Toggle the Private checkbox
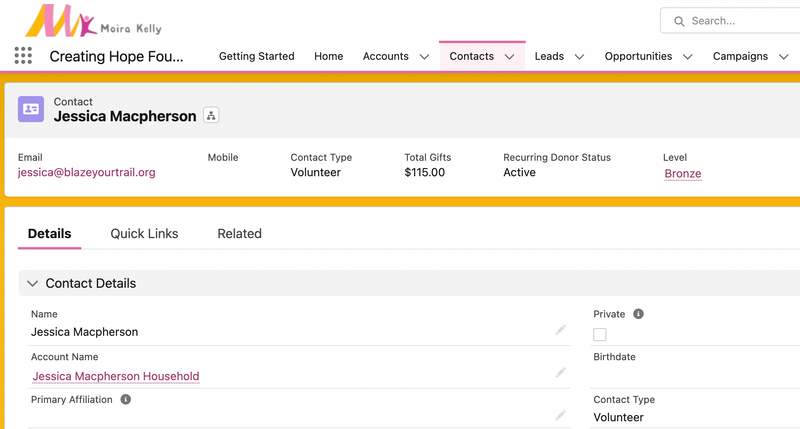The height and width of the screenshot is (429, 800). (600, 335)
